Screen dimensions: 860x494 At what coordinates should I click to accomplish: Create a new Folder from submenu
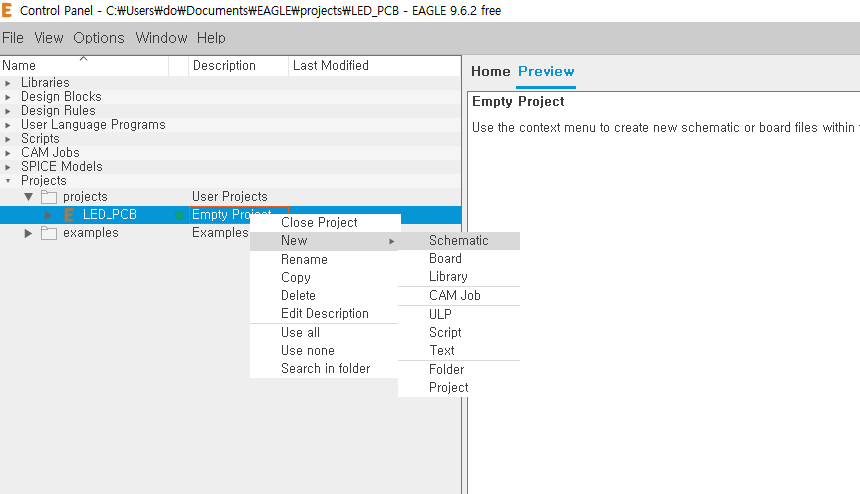coord(459,370)
